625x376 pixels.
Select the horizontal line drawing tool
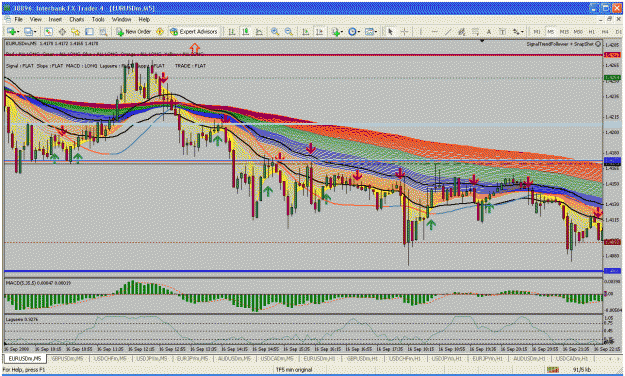coord(434,31)
